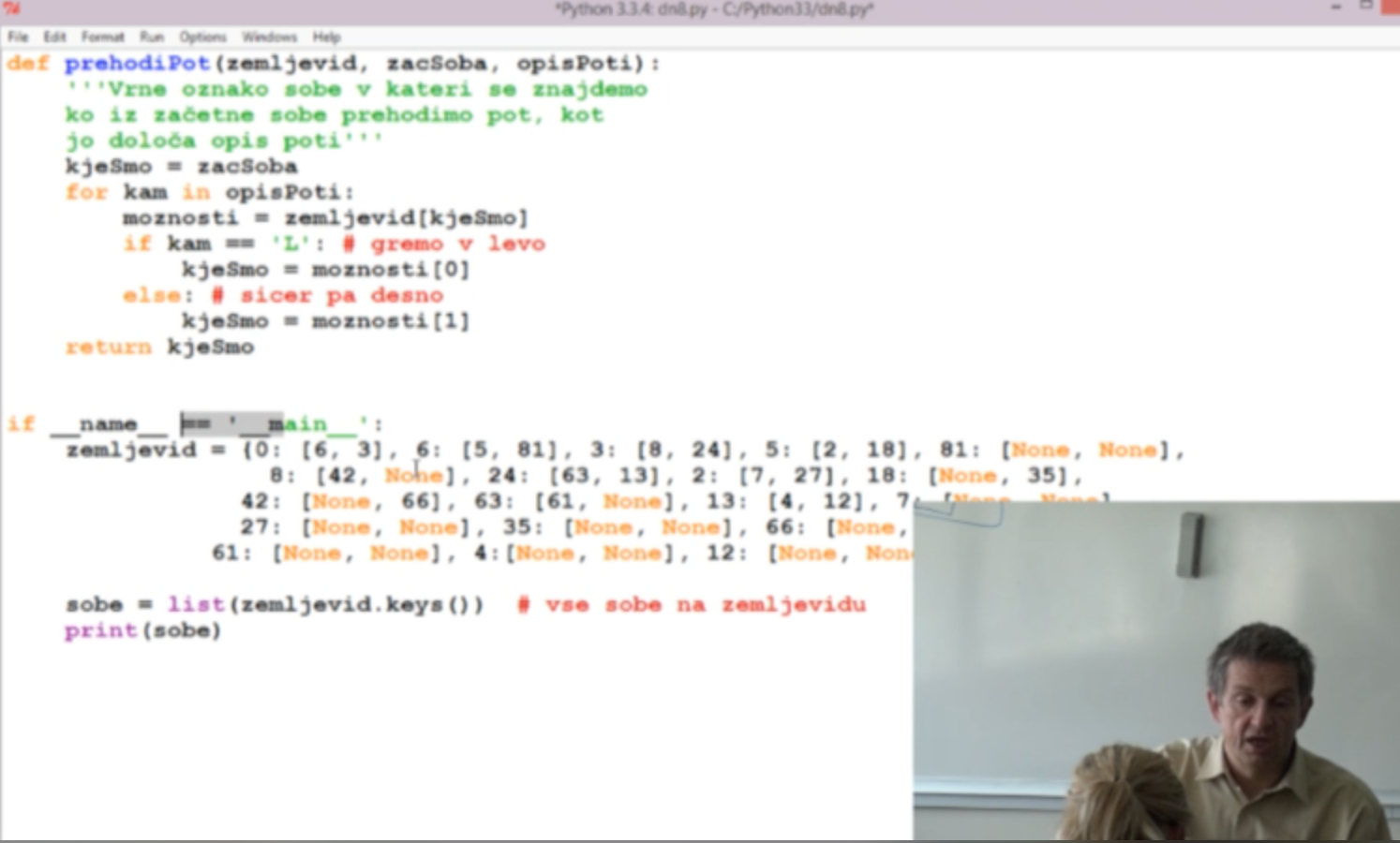Maximize the IDLE editor window
Image resolution: width=1400 pixels, height=843 pixels.
point(1366,7)
